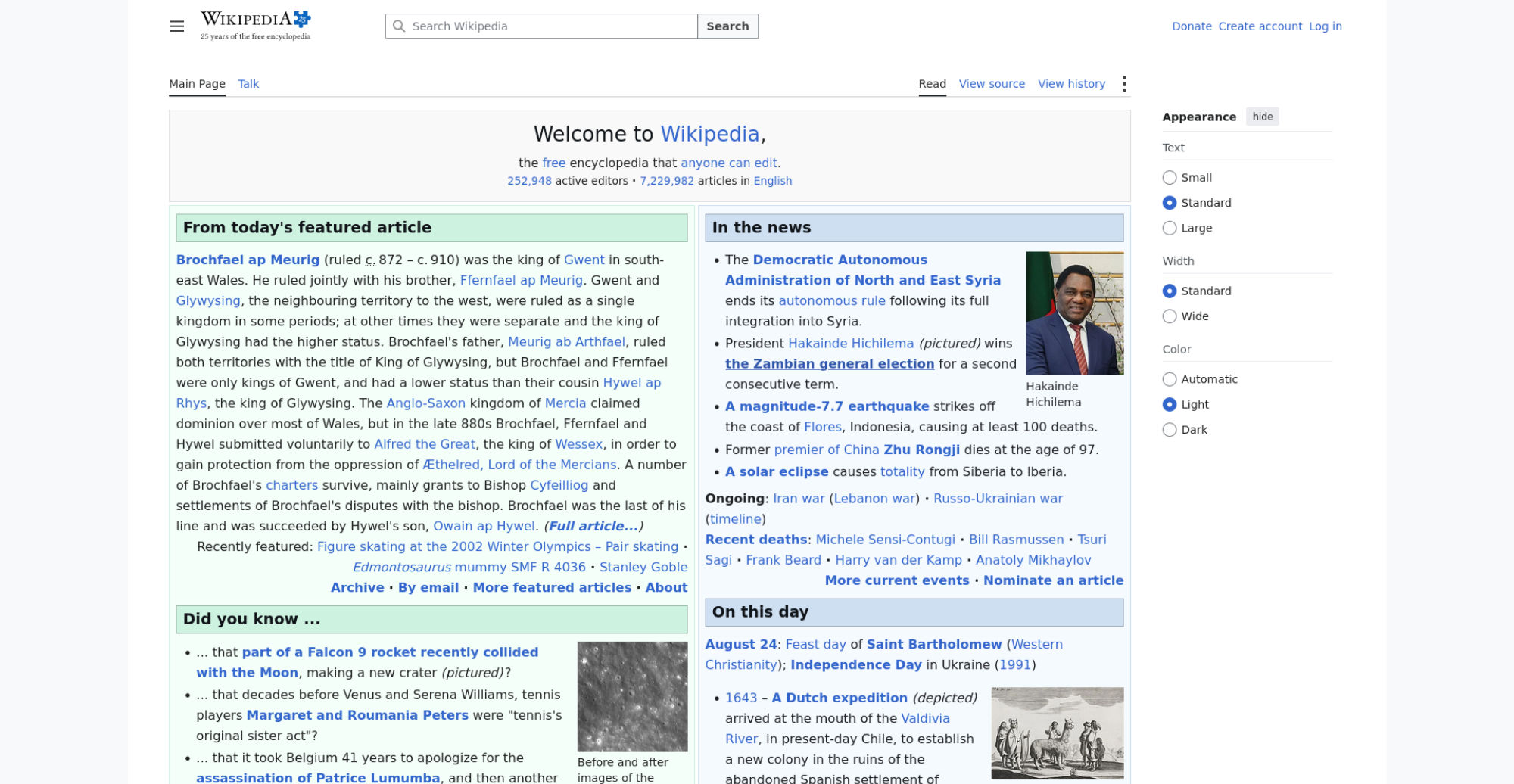Image resolution: width=1514 pixels, height=784 pixels.
Task: Switch to the Read tab
Action: (932, 84)
